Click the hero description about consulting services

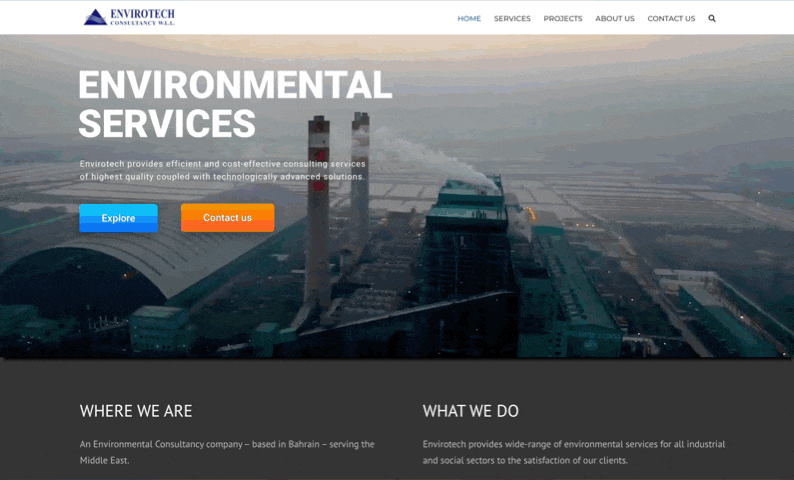pyautogui.click(x=223, y=170)
